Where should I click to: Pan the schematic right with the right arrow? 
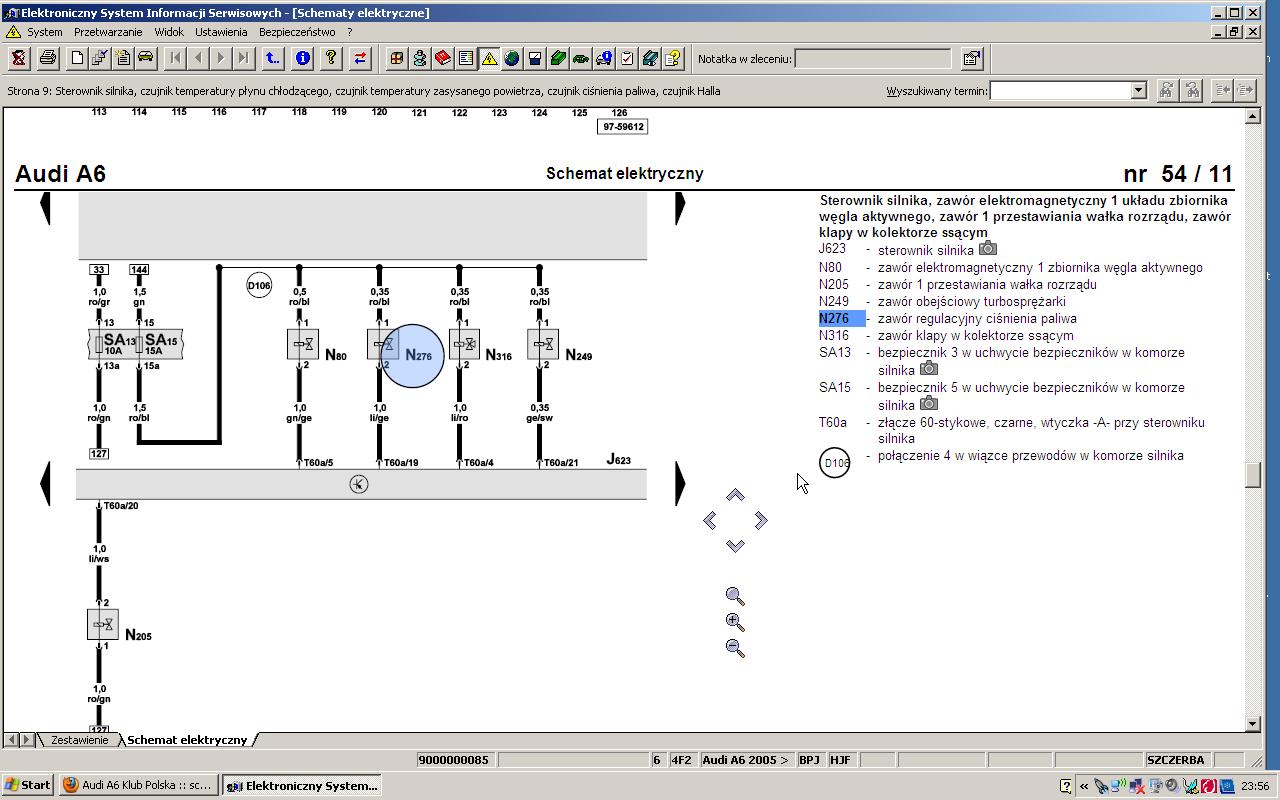click(761, 520)
